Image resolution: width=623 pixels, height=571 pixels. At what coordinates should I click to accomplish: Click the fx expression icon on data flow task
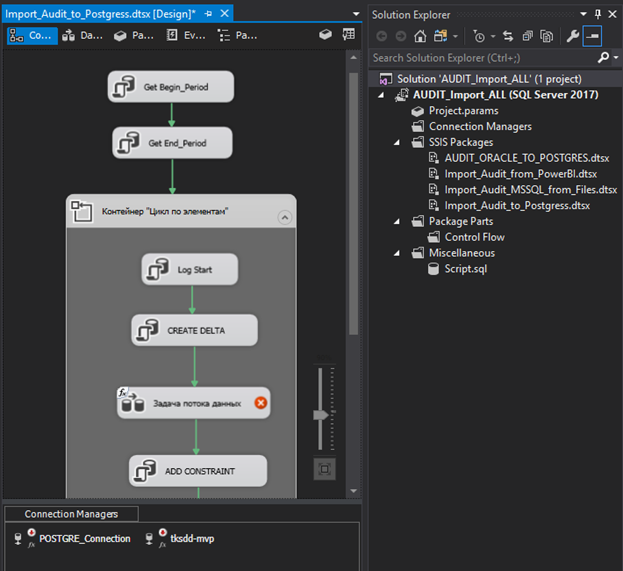point(122,393)
